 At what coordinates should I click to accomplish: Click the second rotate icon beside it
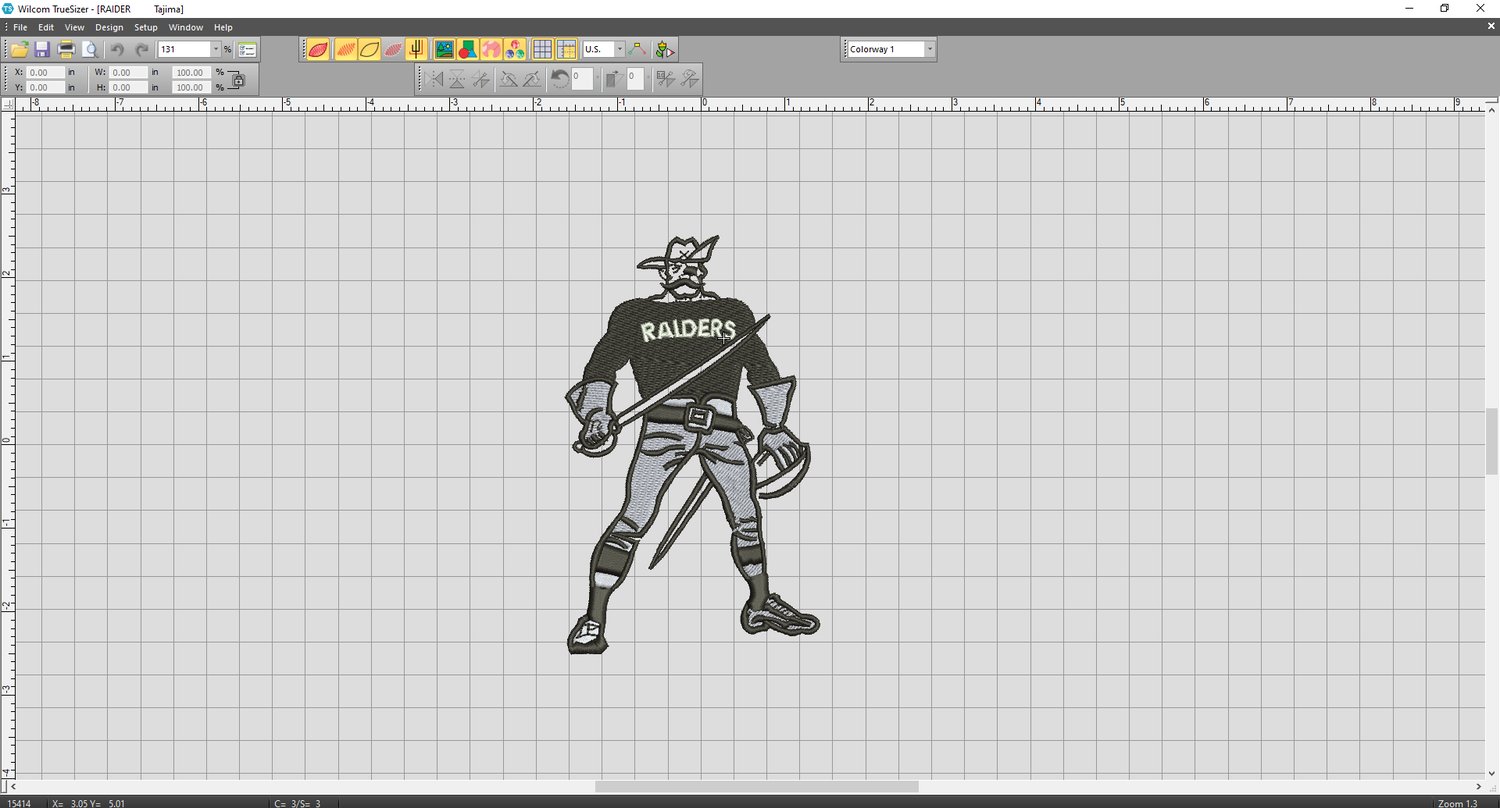(532, 78)
